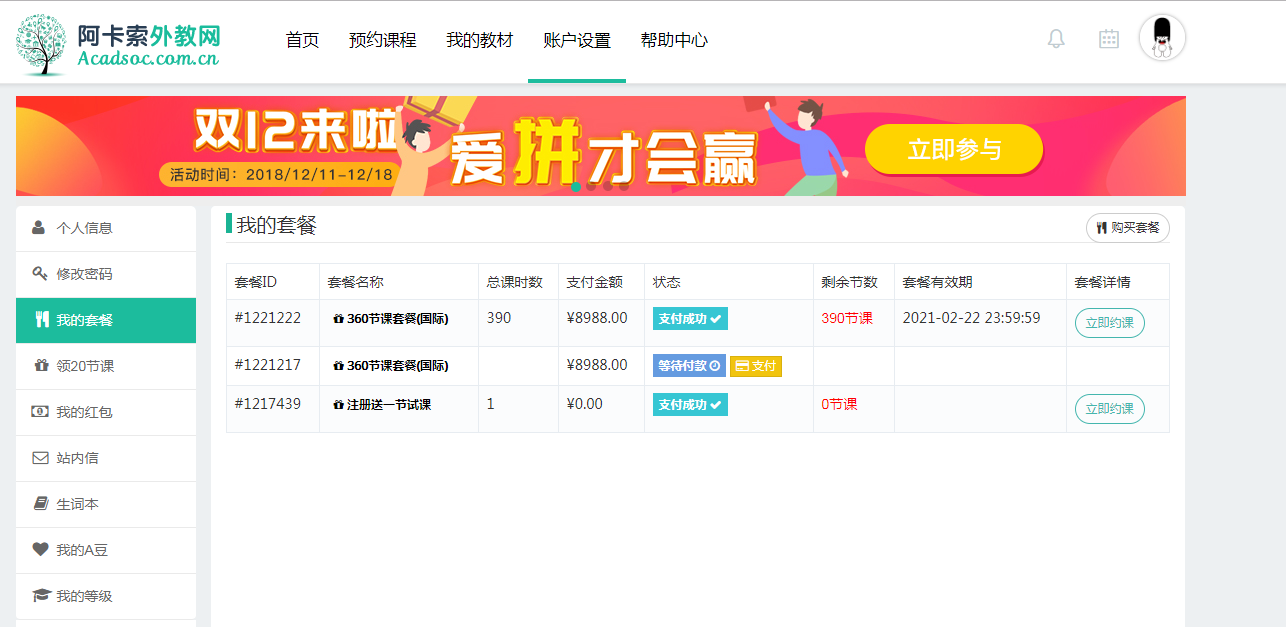Click the 立即参与 banner button
1286x627 pixels.
953,148
